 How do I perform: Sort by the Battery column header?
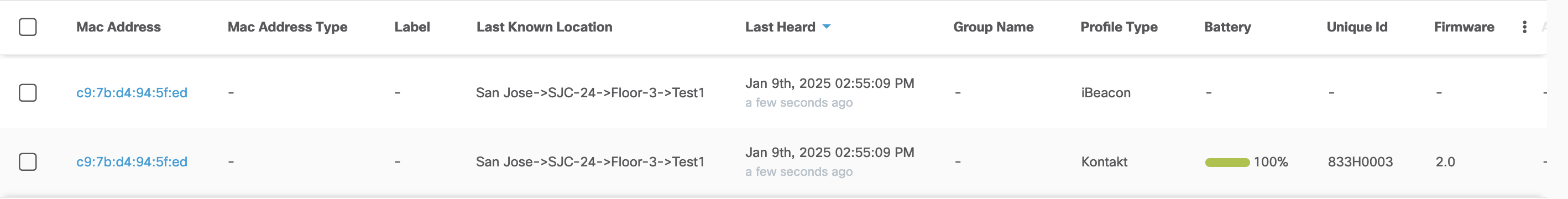pyautogui.click(x=1227, y=27)
